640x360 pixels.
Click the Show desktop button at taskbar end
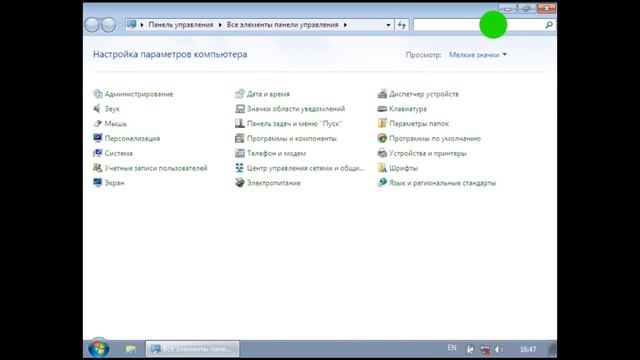553,349
